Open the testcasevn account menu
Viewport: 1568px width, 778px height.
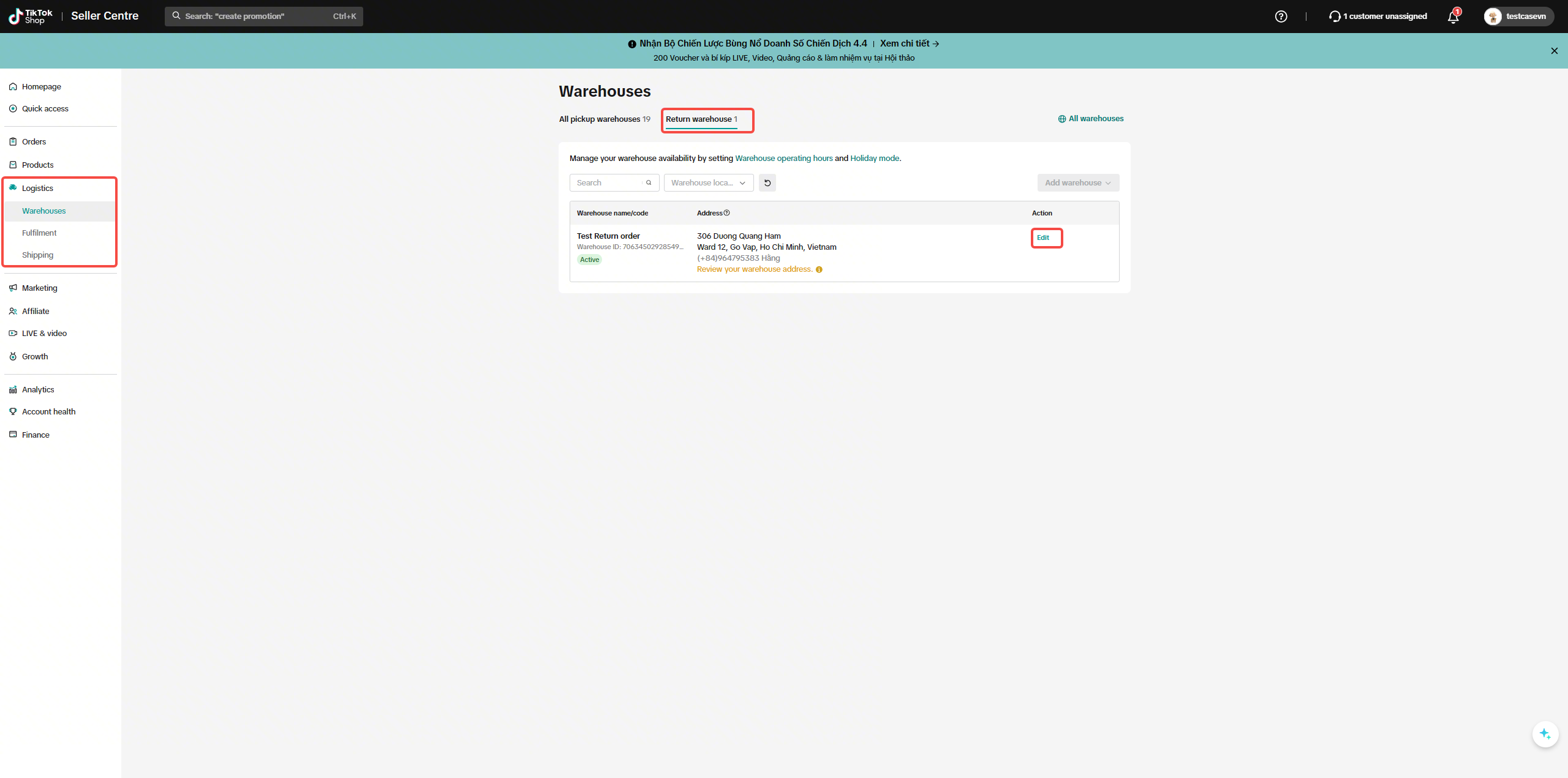pyautogui.click(x=1518, y=17)
